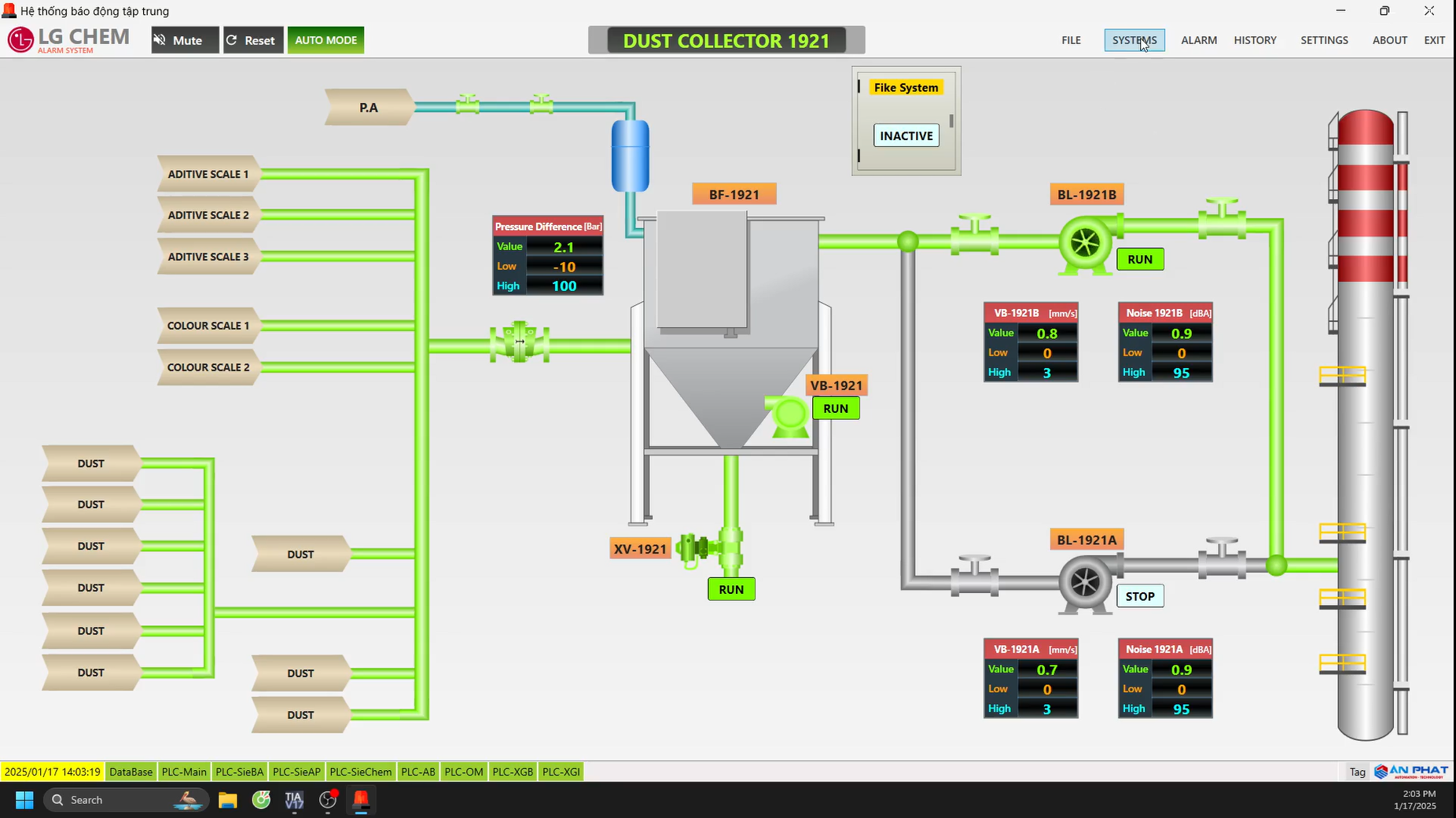Screen dimensions: 1456x818
Task: Click the Fike System INACTIVE button
Action: (906, 136)
